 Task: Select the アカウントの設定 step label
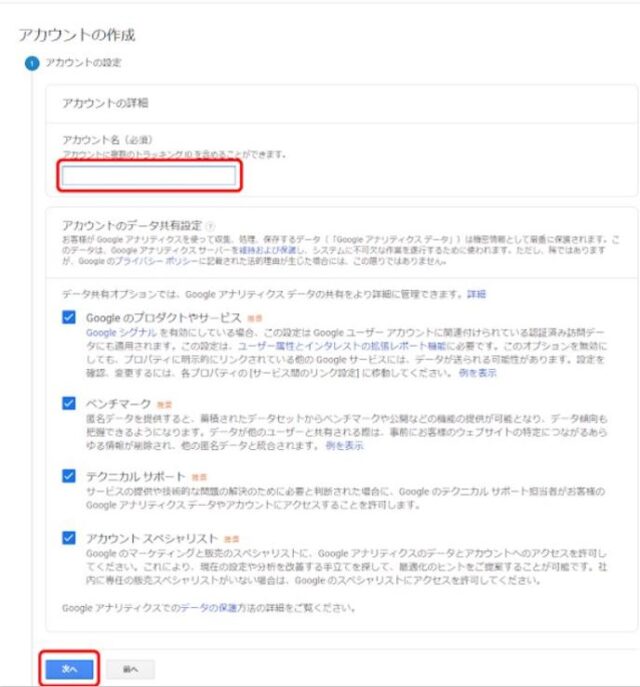pos(83,63)
